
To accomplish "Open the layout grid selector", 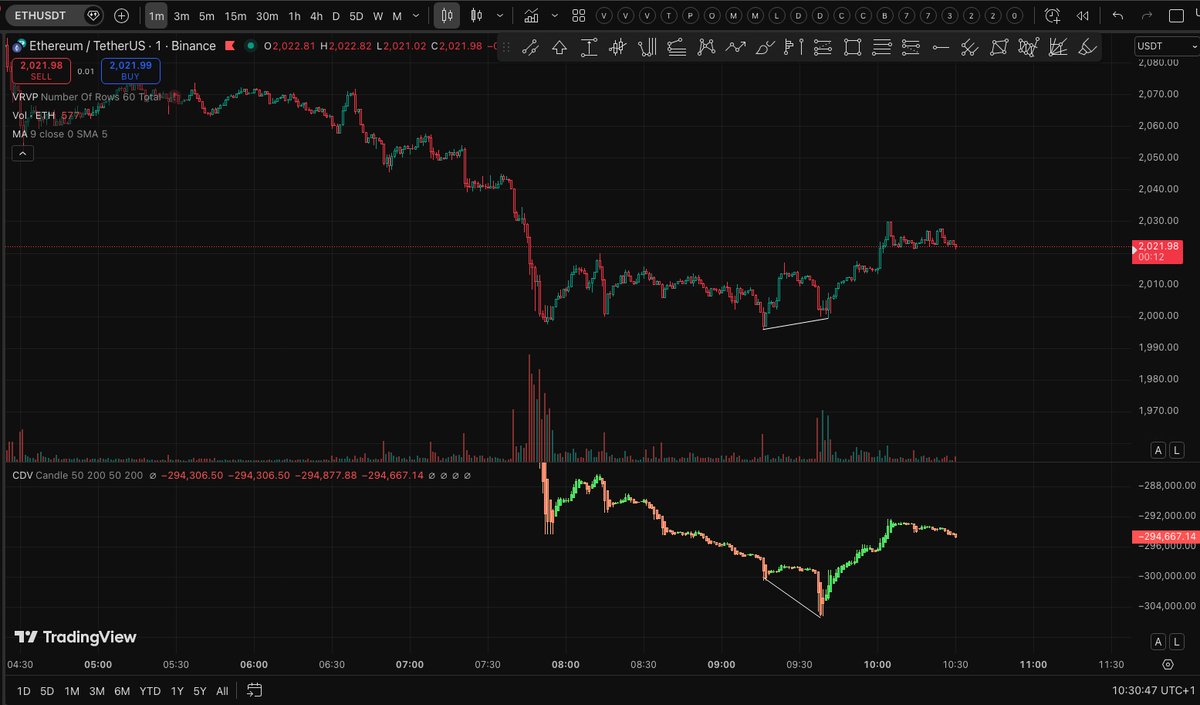I will [x=579, y=16].
